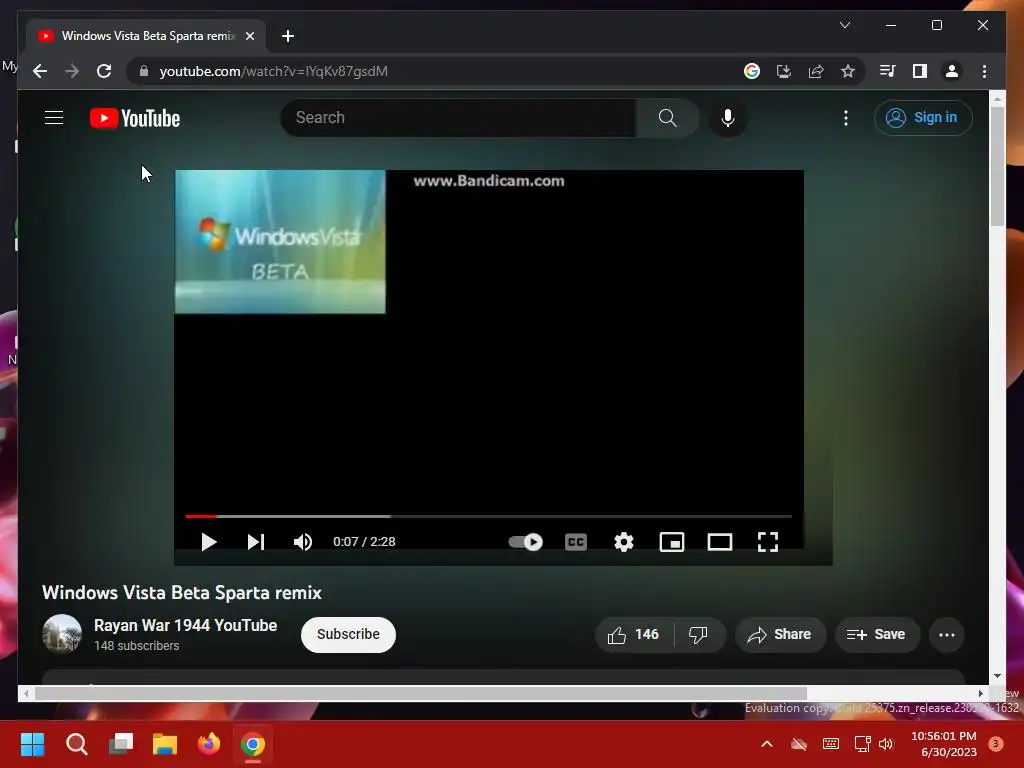1024x768 pixels.
Task: Open Chrome tab search chevron
Action: (844, 25)
